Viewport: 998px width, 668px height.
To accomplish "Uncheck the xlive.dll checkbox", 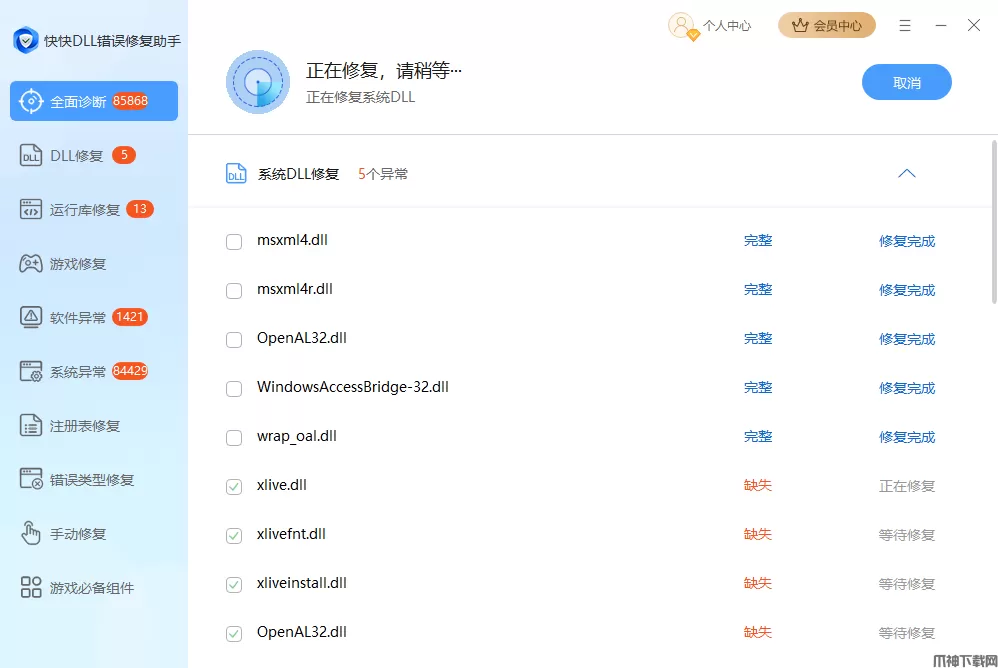I will 234,486.
